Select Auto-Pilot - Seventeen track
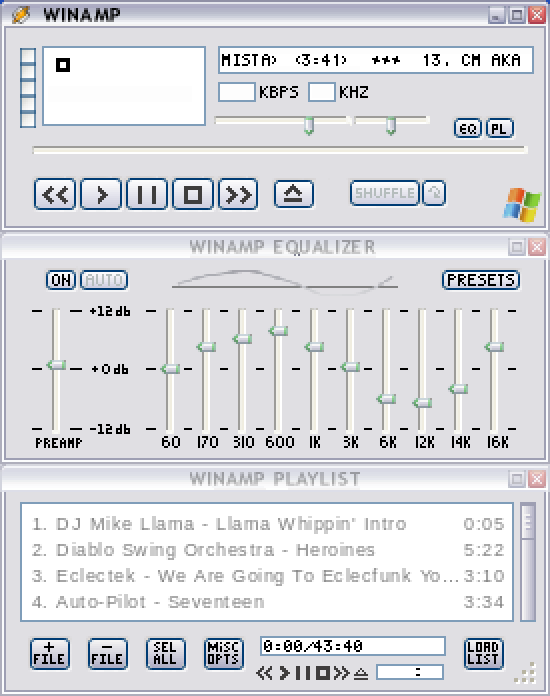550x696 pixels. [268, 602]
